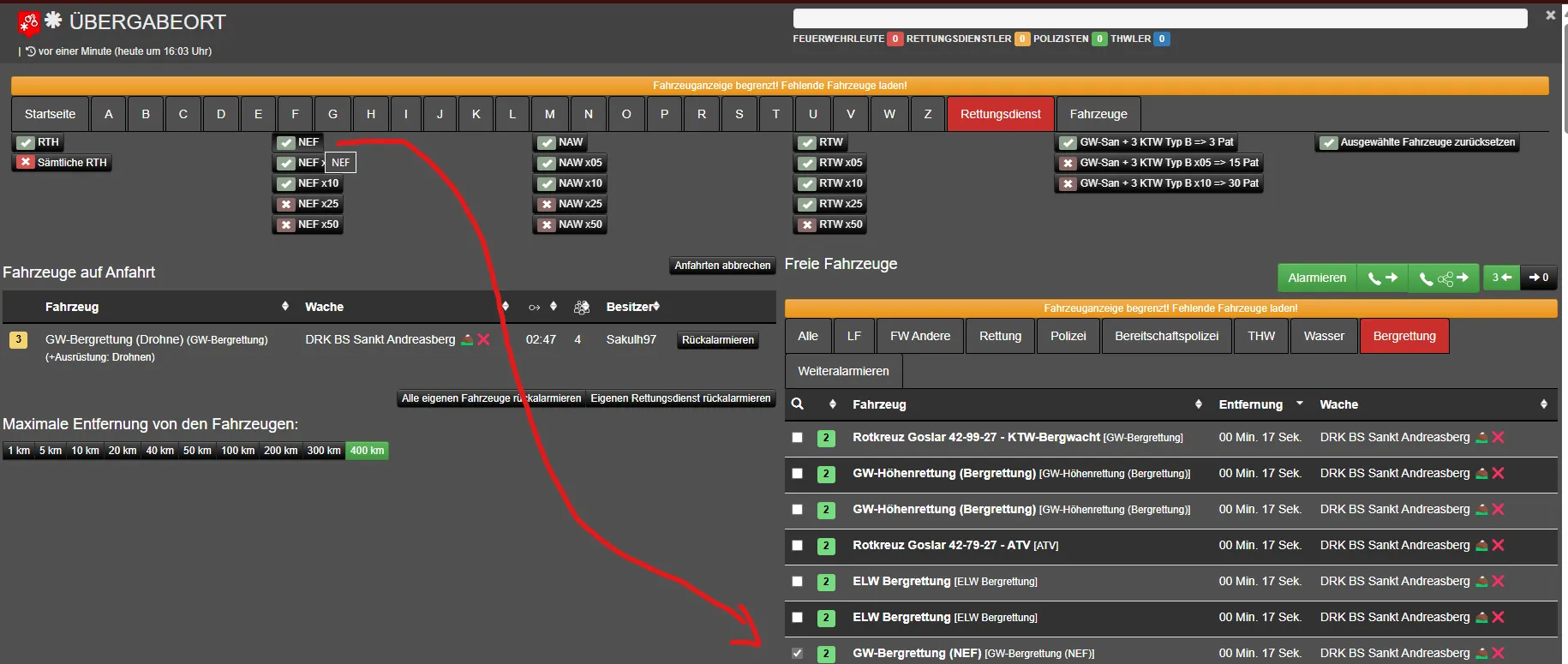
Task: Uncheck the GW-Bergrettung (NEF) checkbox
Action: coord(798,653)
